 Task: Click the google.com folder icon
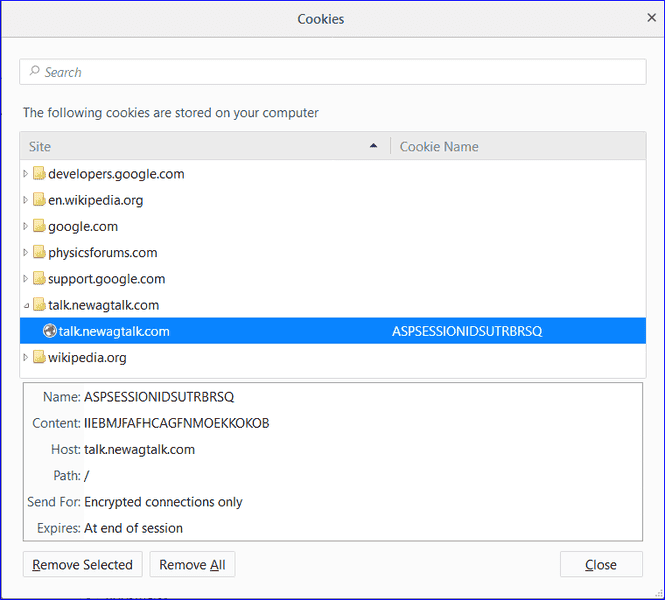point(39,227)
